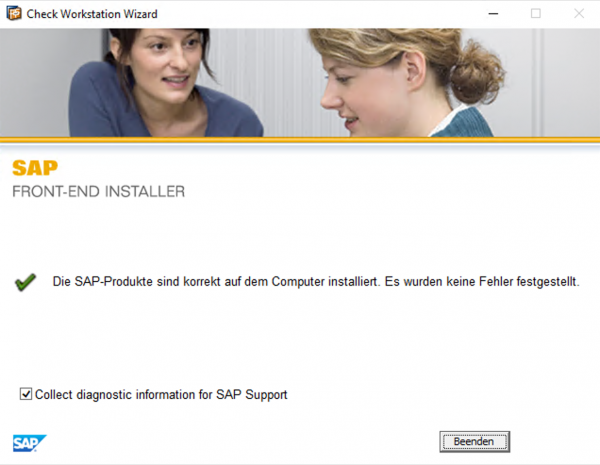This screenshot has height=465, width=600.
Task: Click the FRONT-END INSTALLER heading
Action: click(x=98, y=191)
